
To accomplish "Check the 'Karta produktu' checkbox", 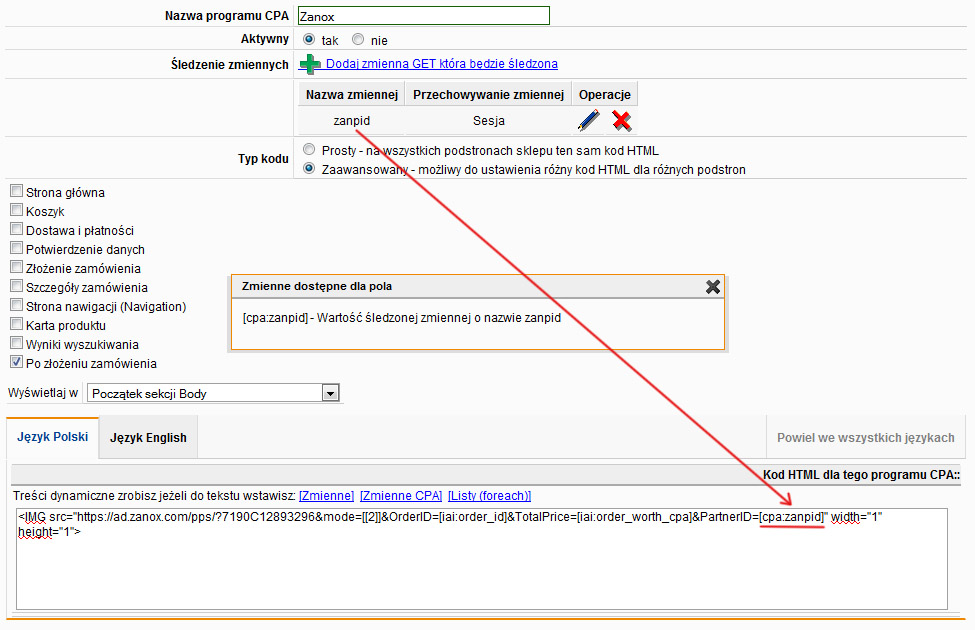I will (x=16, y=325).
